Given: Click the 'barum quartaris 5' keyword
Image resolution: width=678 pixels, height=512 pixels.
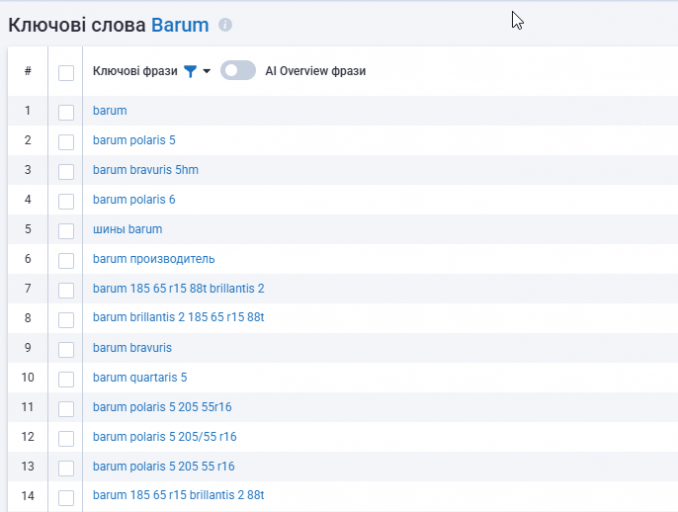Looking at the screenshot, I should tap(140, 378).
